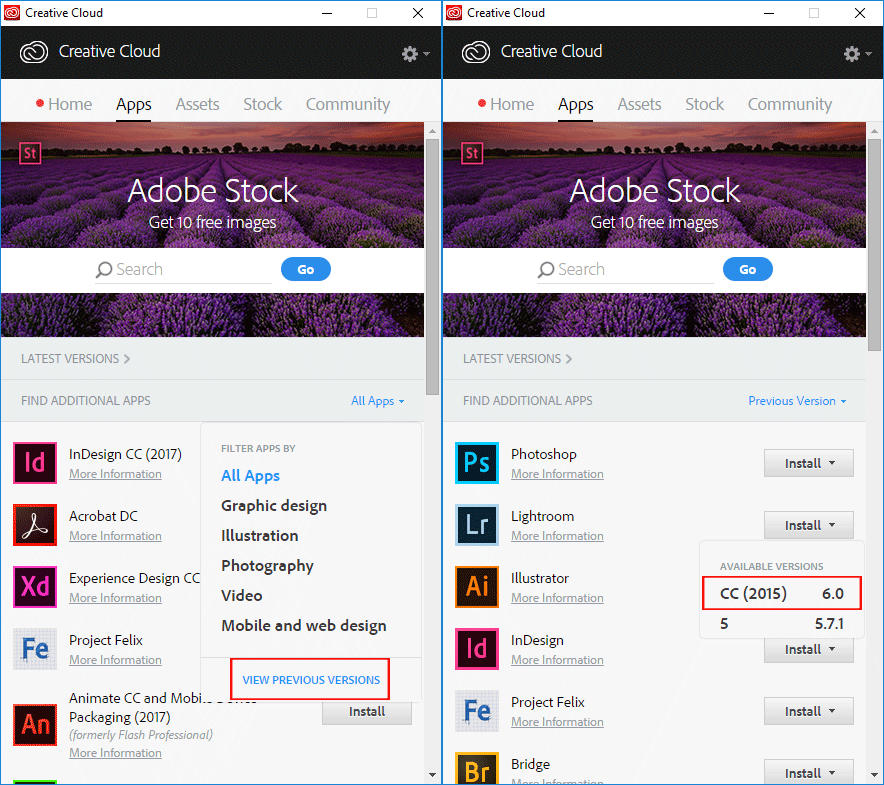
Task: Open More Information for Acrobat DC
Action: click(116, 536)
